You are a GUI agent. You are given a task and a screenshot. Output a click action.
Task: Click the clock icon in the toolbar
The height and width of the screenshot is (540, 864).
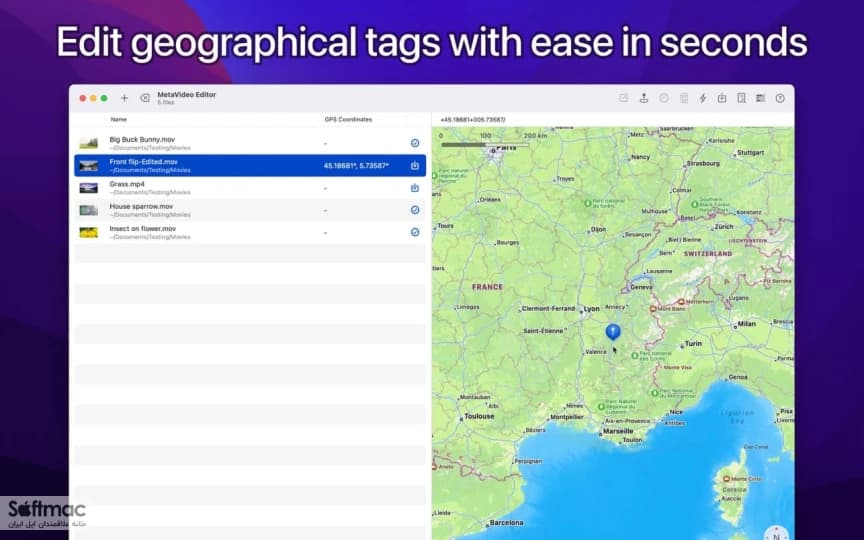(x=664, y=98)
